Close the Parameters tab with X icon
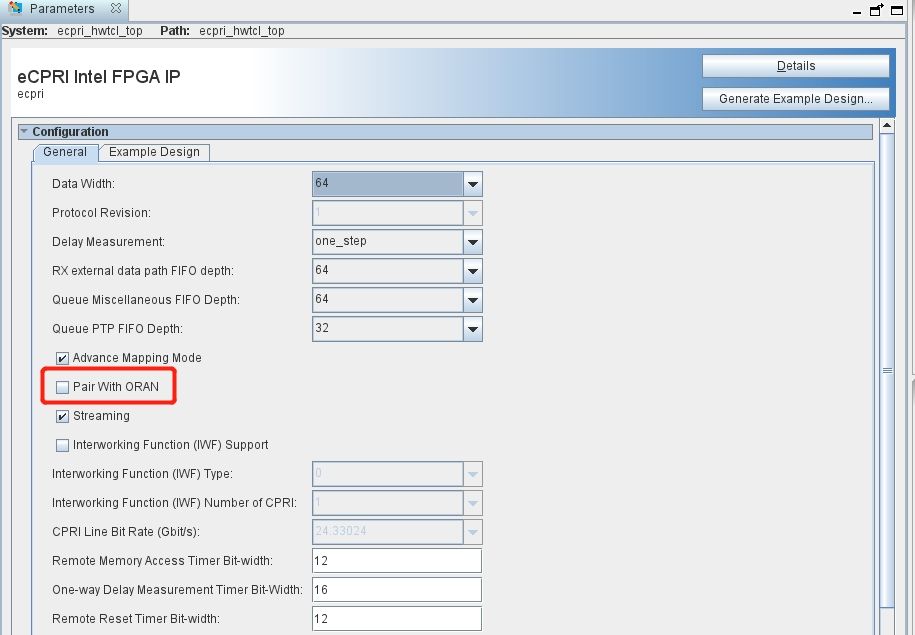The image size is (915, 635). [x=116, y=8]
